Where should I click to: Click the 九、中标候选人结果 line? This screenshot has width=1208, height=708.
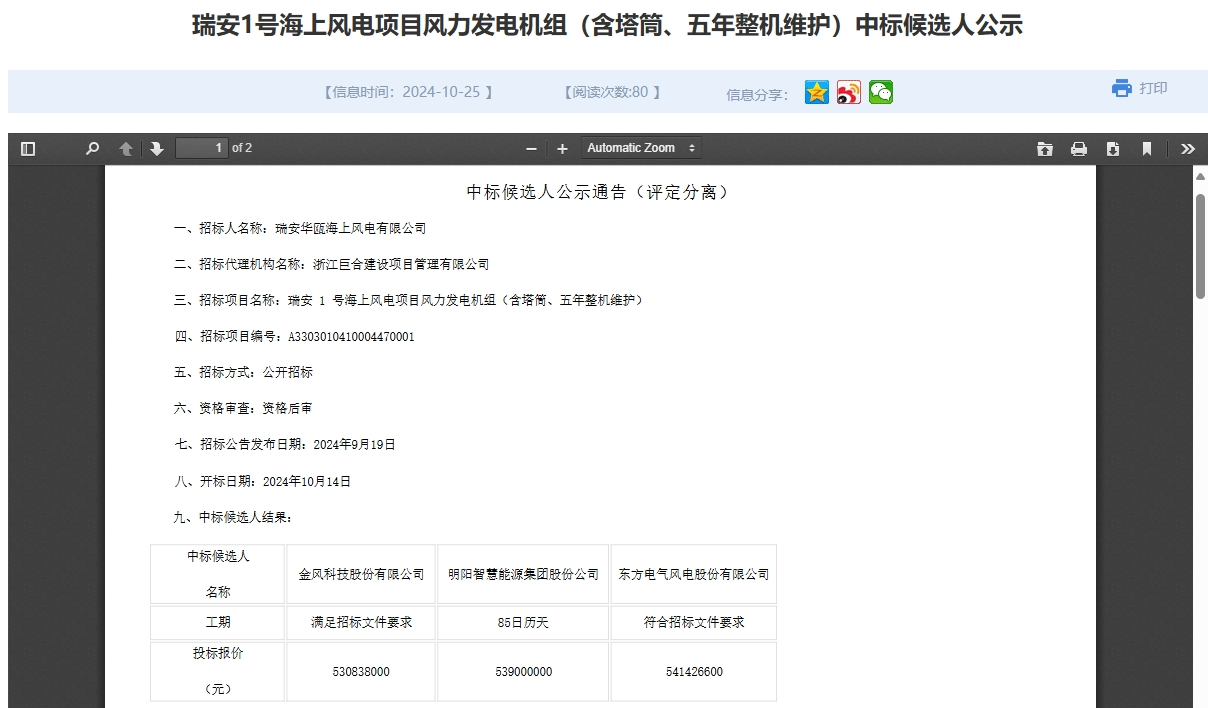pyautogui.click(x=233, y=517)
